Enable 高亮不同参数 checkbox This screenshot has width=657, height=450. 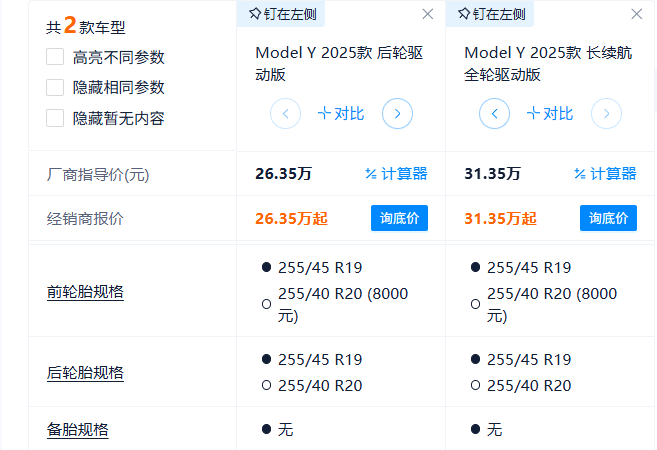click(x=55, y=57)
